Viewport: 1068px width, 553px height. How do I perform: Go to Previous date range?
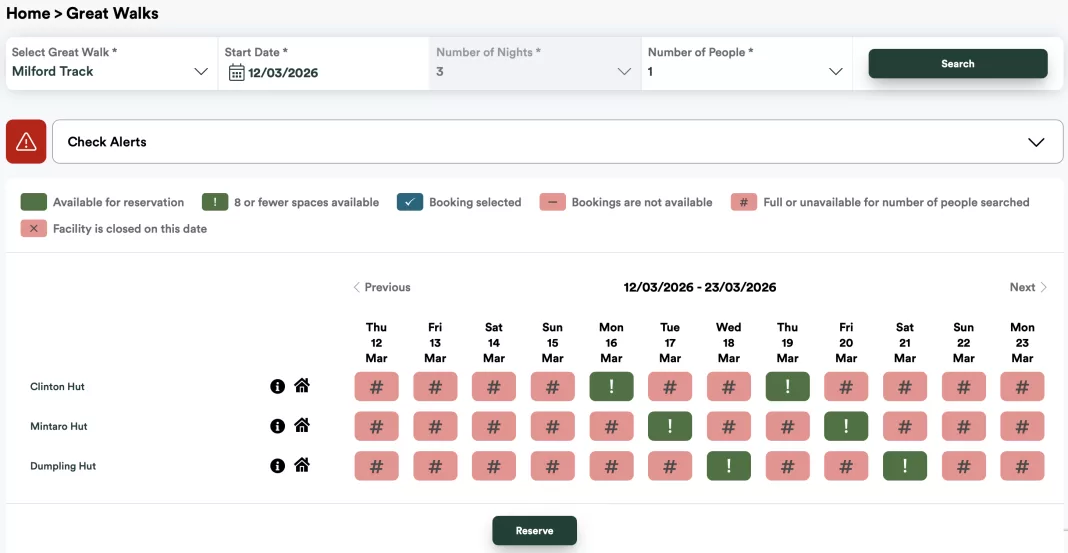click(x=381, y=287)
